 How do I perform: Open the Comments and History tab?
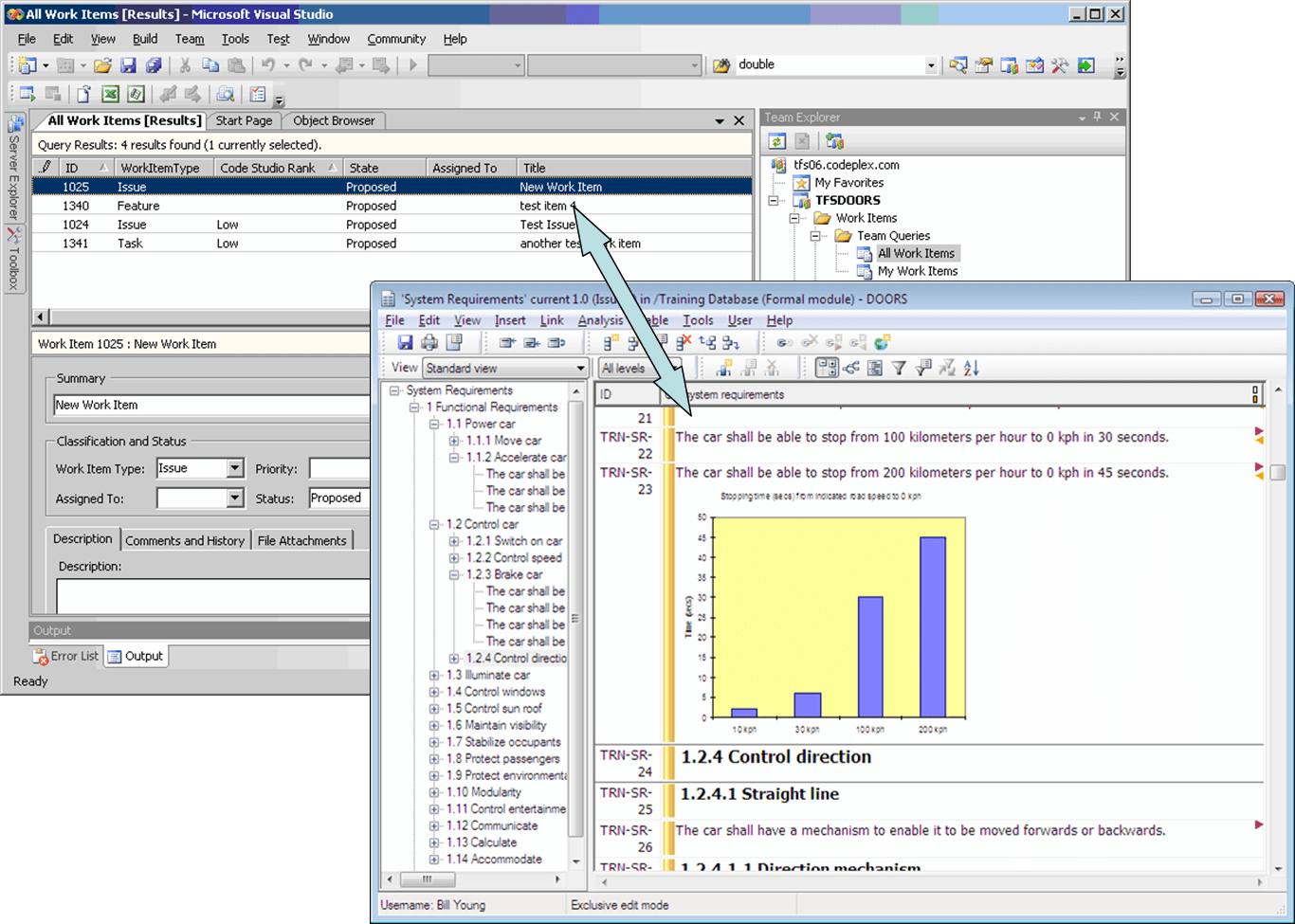(185, 540)
